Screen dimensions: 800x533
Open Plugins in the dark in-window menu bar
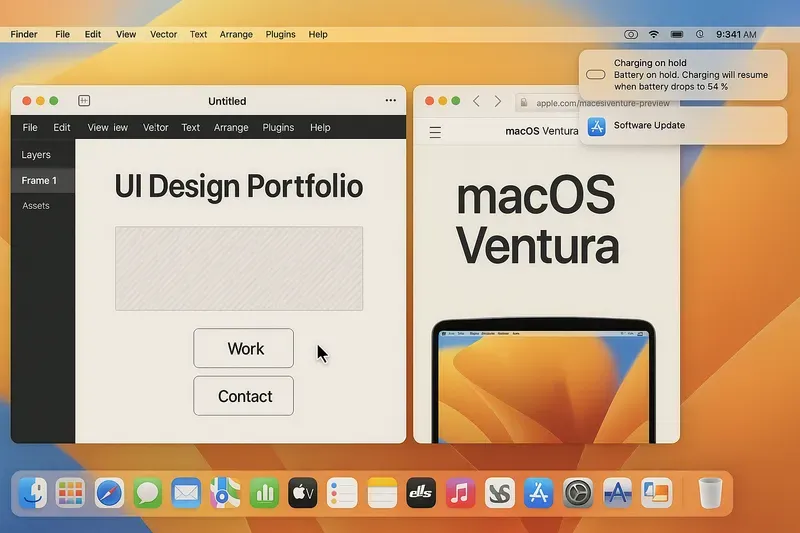pyautogui.click(x=278, y=128)
